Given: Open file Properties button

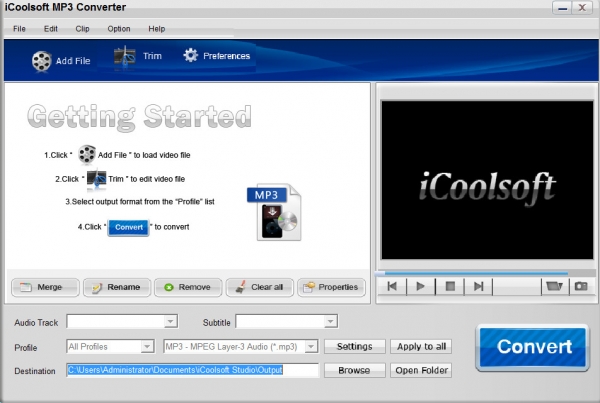Looking at the screenshot, I should click(x=331, y=287).
